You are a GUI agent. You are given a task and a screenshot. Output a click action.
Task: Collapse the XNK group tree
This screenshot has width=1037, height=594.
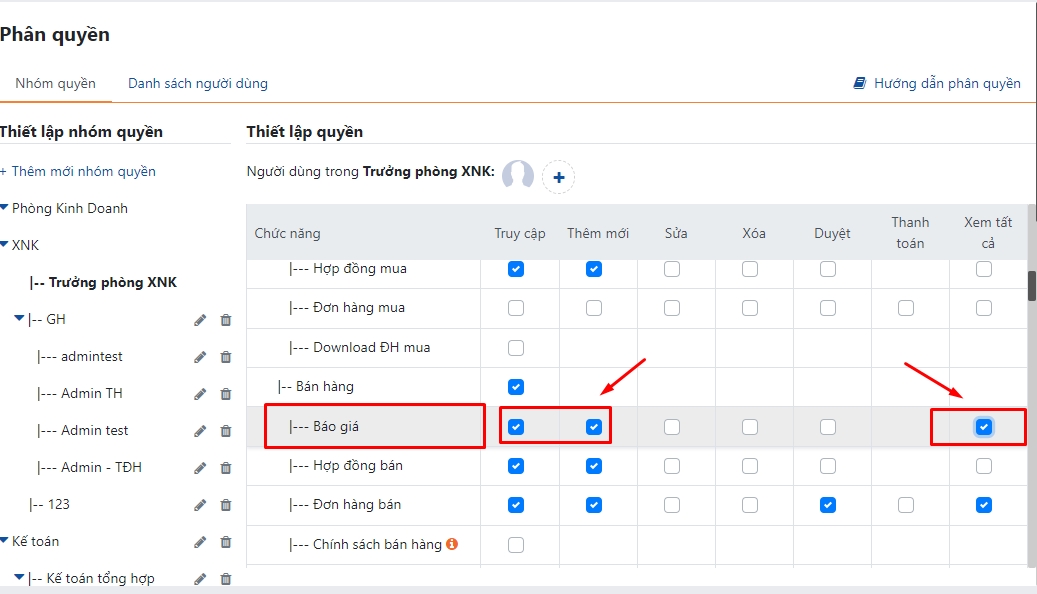coord(5,245)
